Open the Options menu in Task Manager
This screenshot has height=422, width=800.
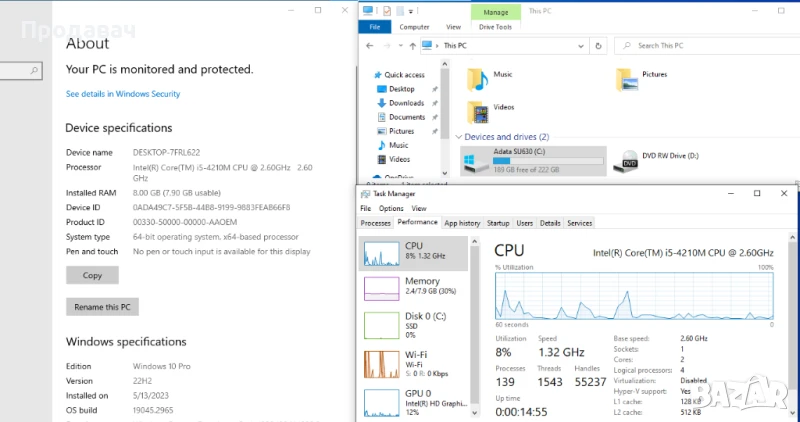(x=391, y=208)
